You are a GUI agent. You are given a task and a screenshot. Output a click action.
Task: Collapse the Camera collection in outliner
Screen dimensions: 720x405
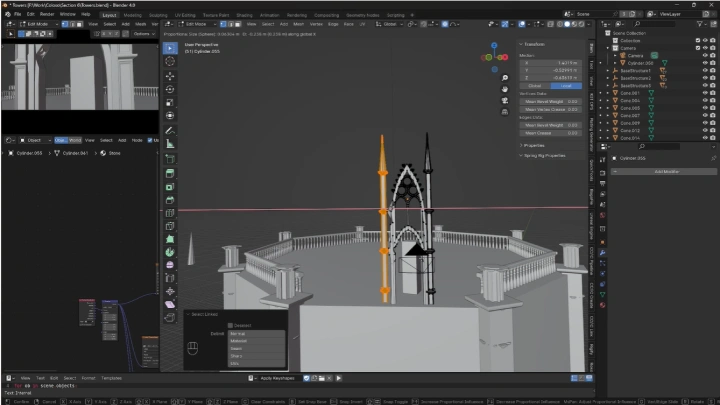[608, 48]
